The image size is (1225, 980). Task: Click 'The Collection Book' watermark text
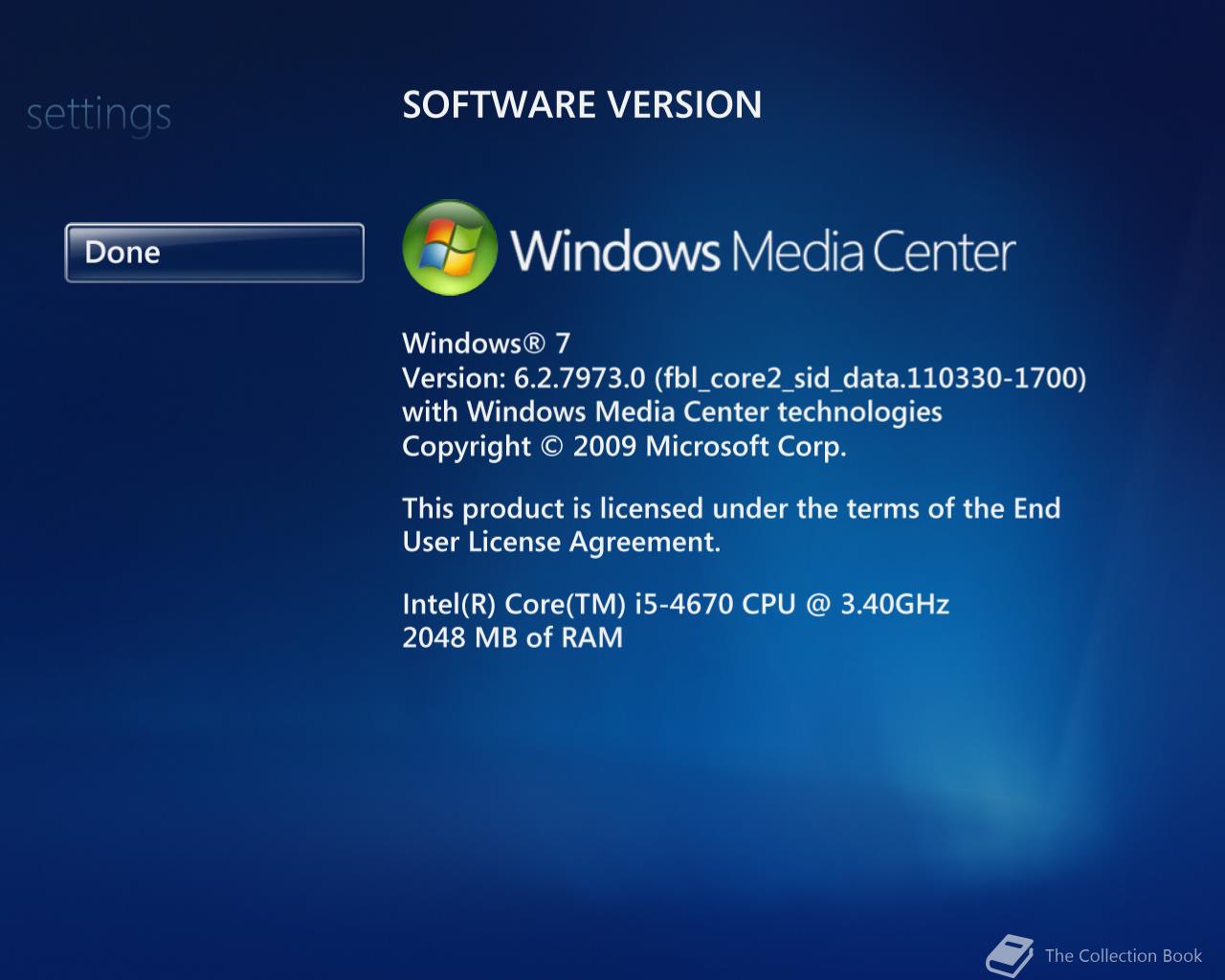(1124, 955)
